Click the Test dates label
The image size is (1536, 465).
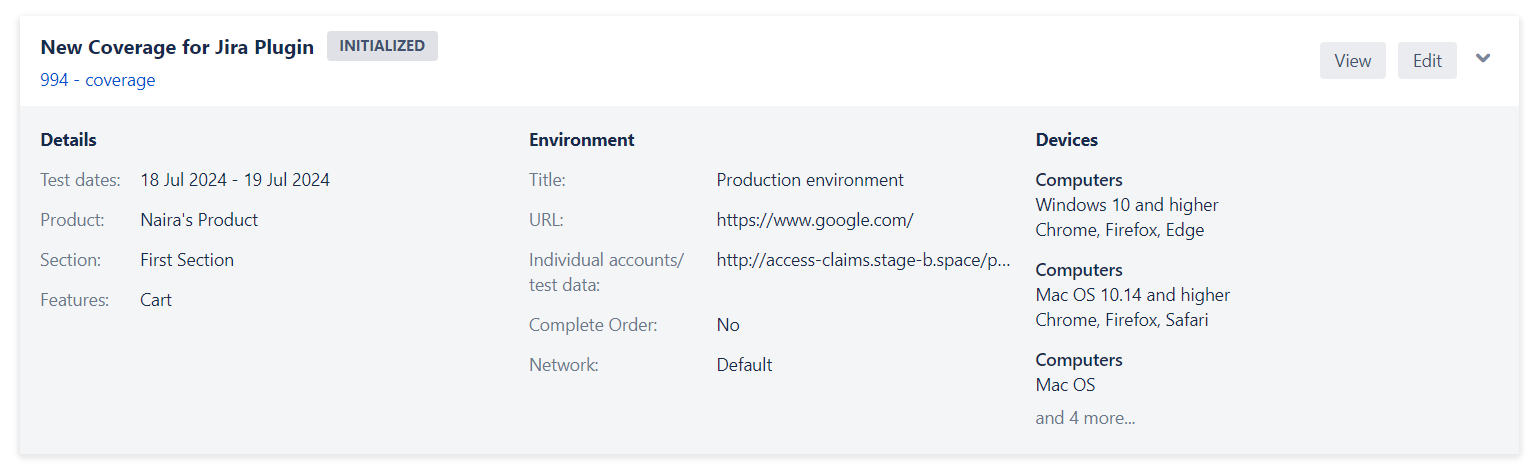point(80,180)
